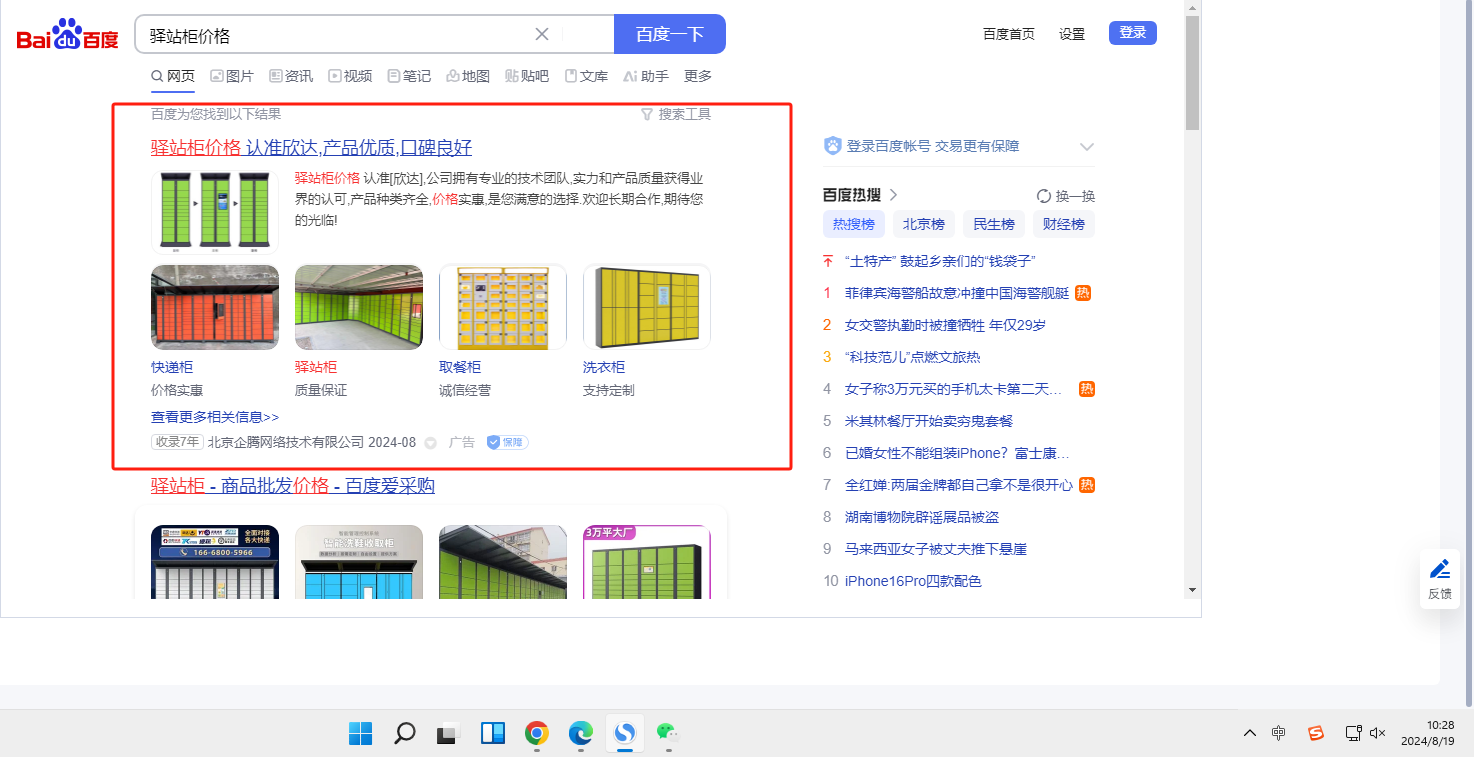The image size is (1474, 757).
Task: Toggle the system volume mute icon
Action: [1377, 733]
